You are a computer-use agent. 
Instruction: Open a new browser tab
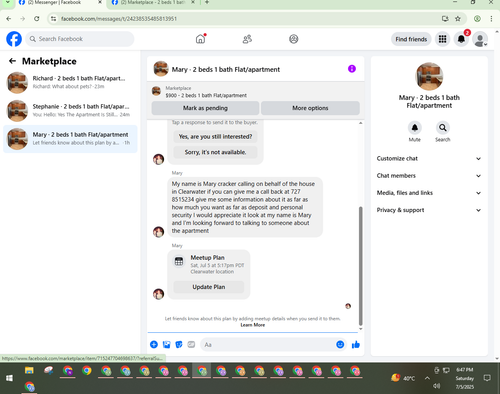coord(207,2)
